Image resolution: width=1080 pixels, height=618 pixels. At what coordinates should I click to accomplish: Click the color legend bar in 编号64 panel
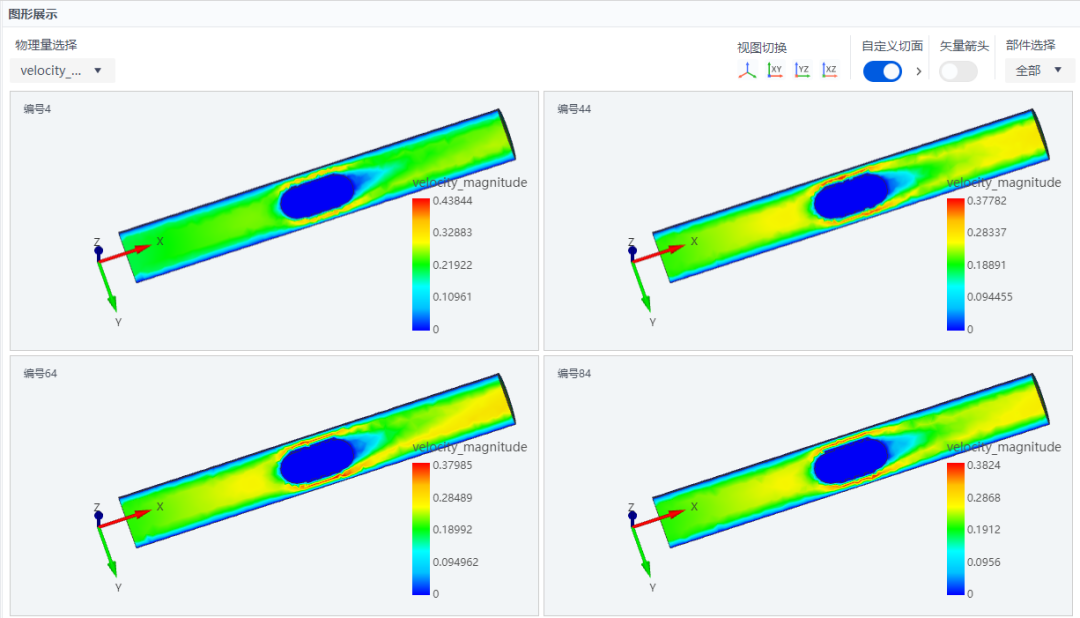click(x=421, y=528)
